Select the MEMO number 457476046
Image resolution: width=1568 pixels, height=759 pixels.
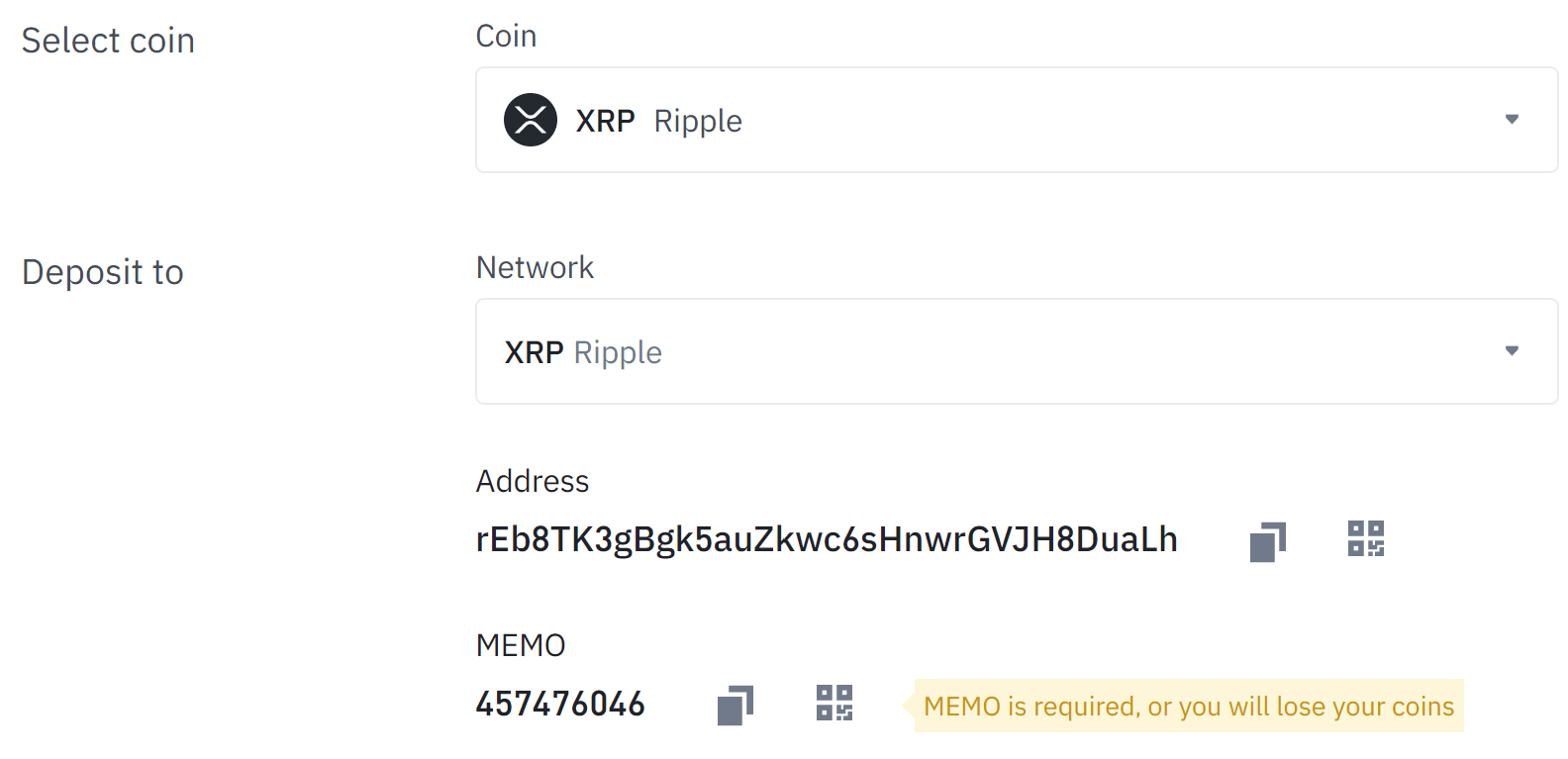(560, 704)
